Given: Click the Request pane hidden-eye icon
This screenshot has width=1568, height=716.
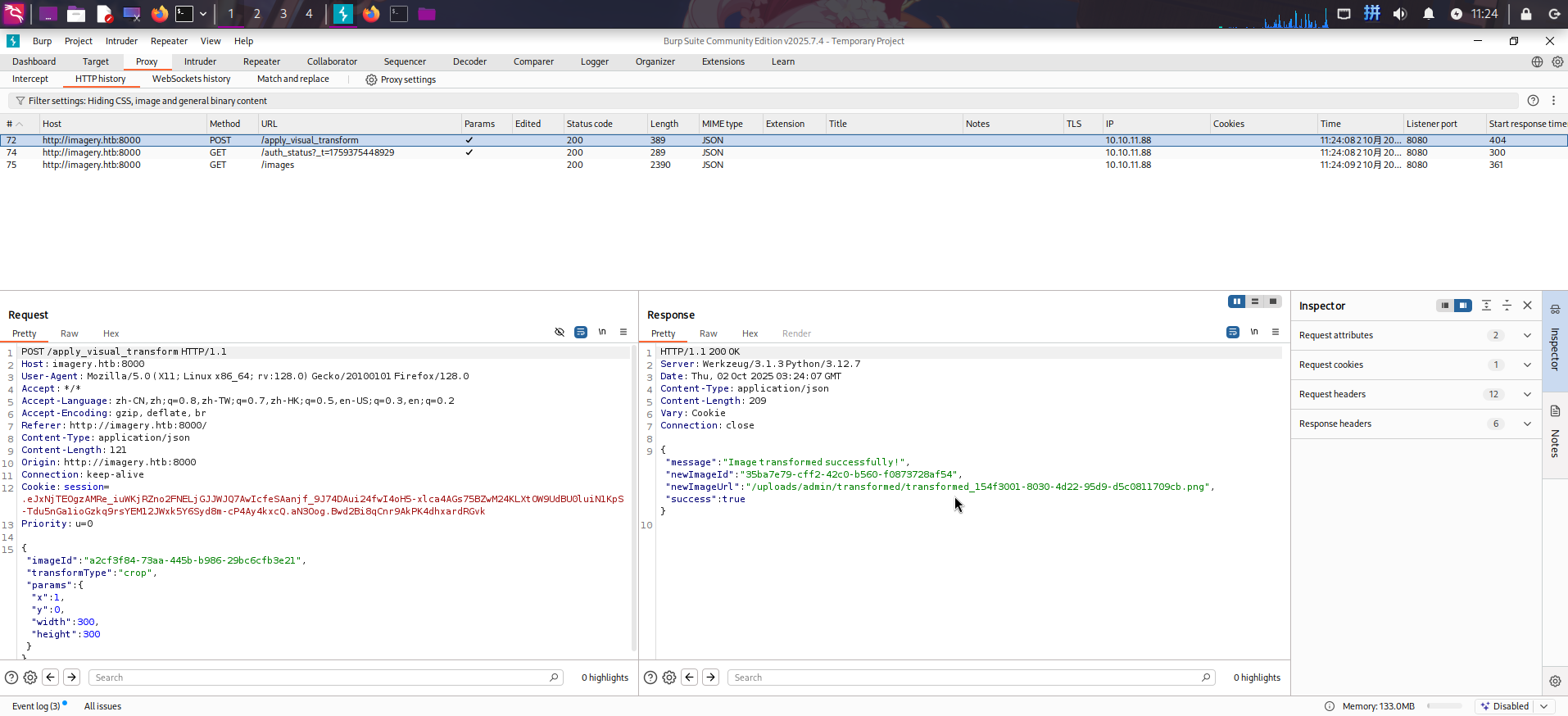Looking at the screenshot, I should pos(560,332).
